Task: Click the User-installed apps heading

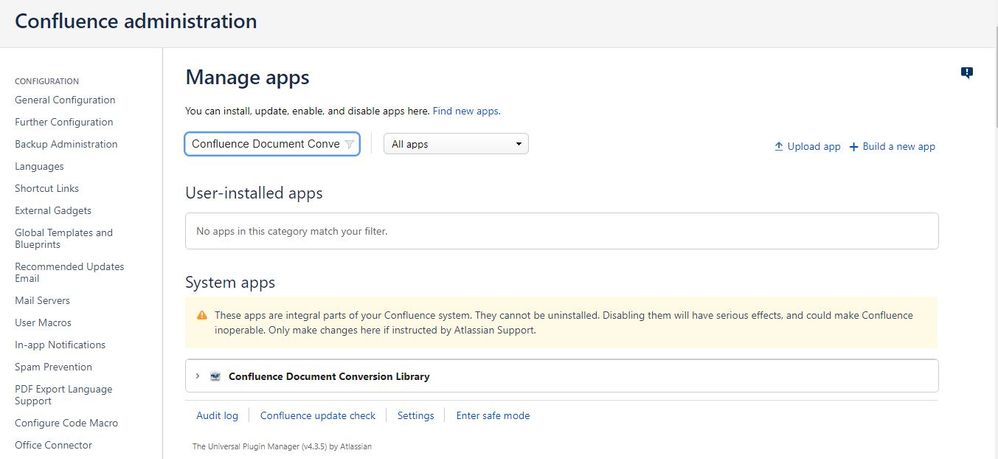Action: point(254,193)
